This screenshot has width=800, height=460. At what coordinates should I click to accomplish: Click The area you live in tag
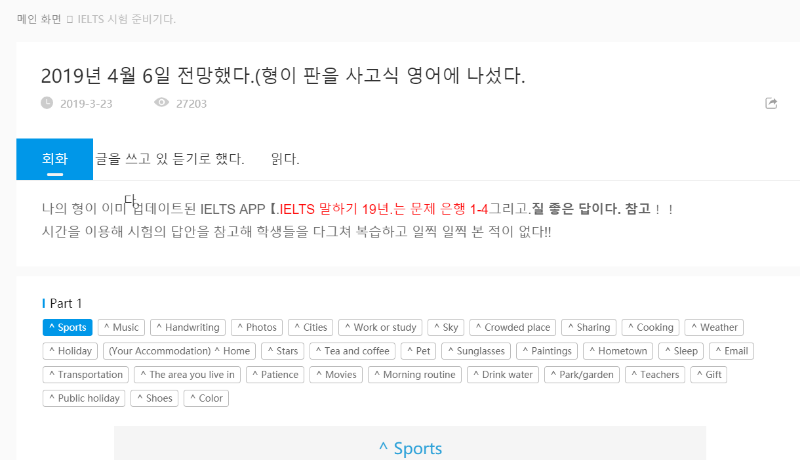click(x=187, y=374)
